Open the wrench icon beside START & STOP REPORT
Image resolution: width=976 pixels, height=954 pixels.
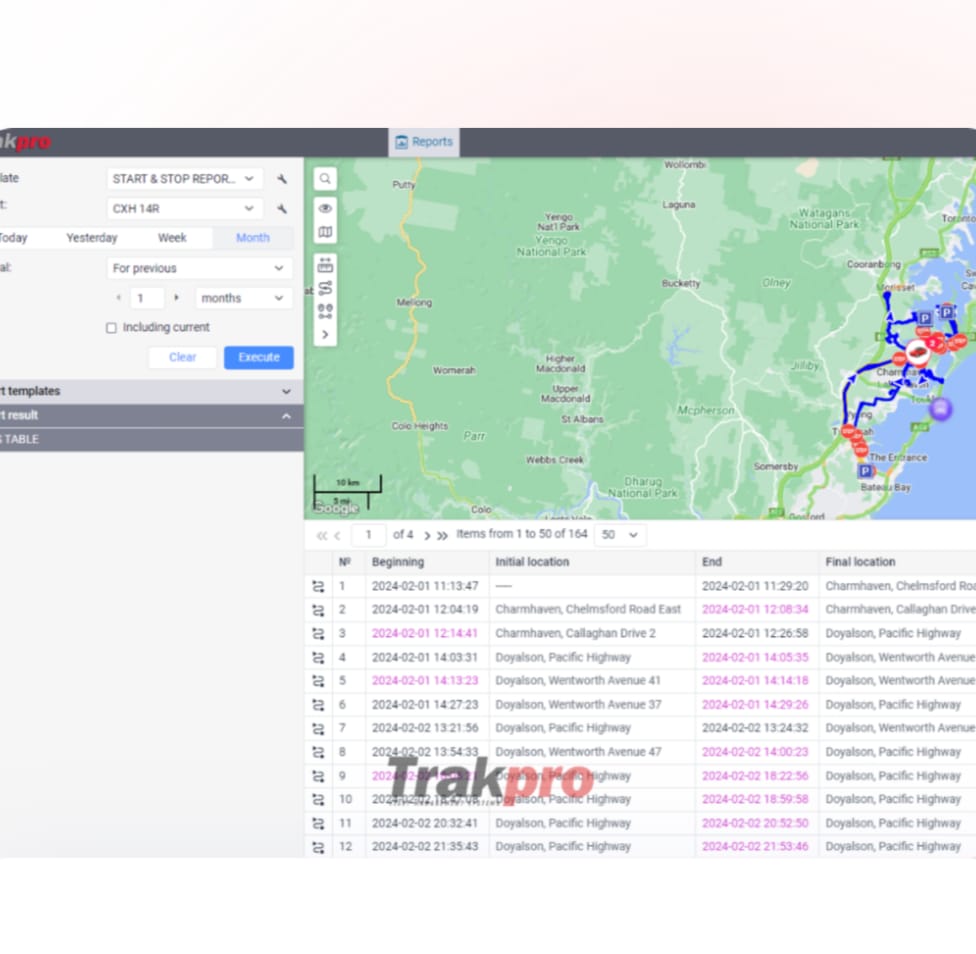pos(281,178)
